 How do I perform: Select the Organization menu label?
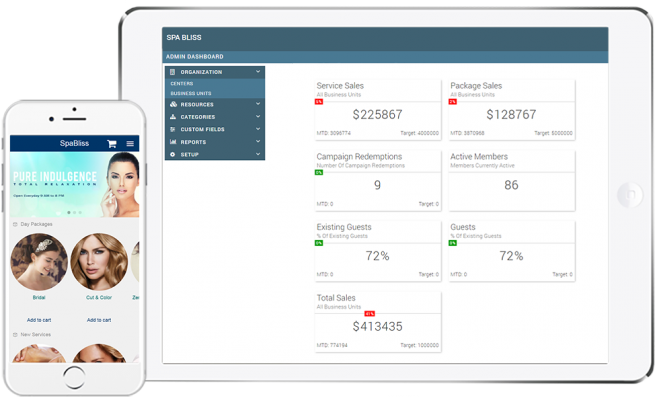click(201, 72)
